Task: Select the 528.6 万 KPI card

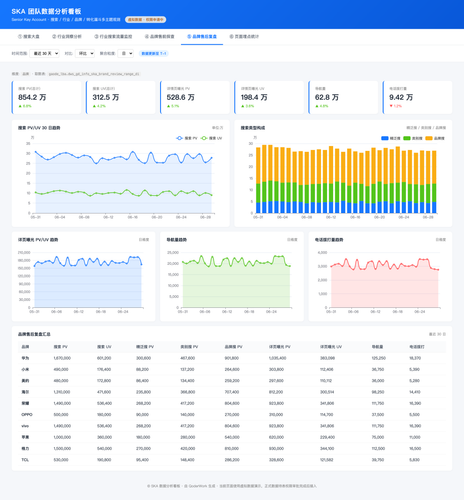Action: (x=195, y=97)
